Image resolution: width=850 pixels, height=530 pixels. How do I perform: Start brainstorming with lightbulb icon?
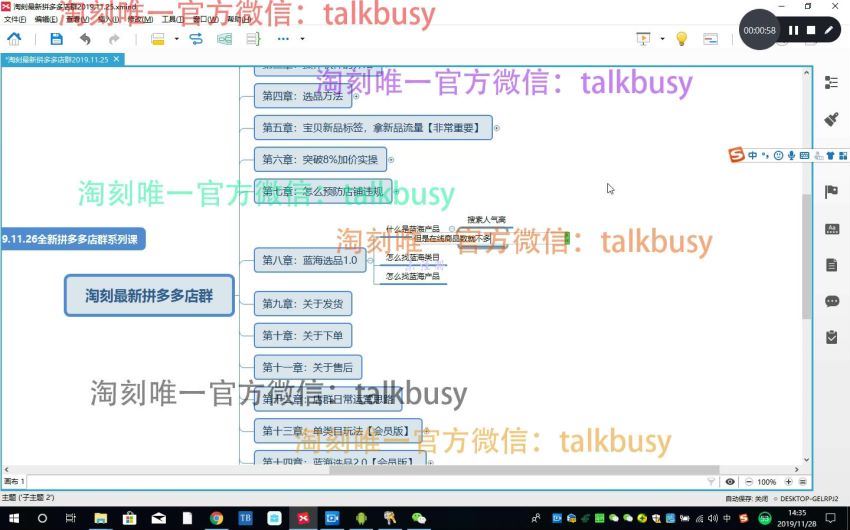point(681,39)
